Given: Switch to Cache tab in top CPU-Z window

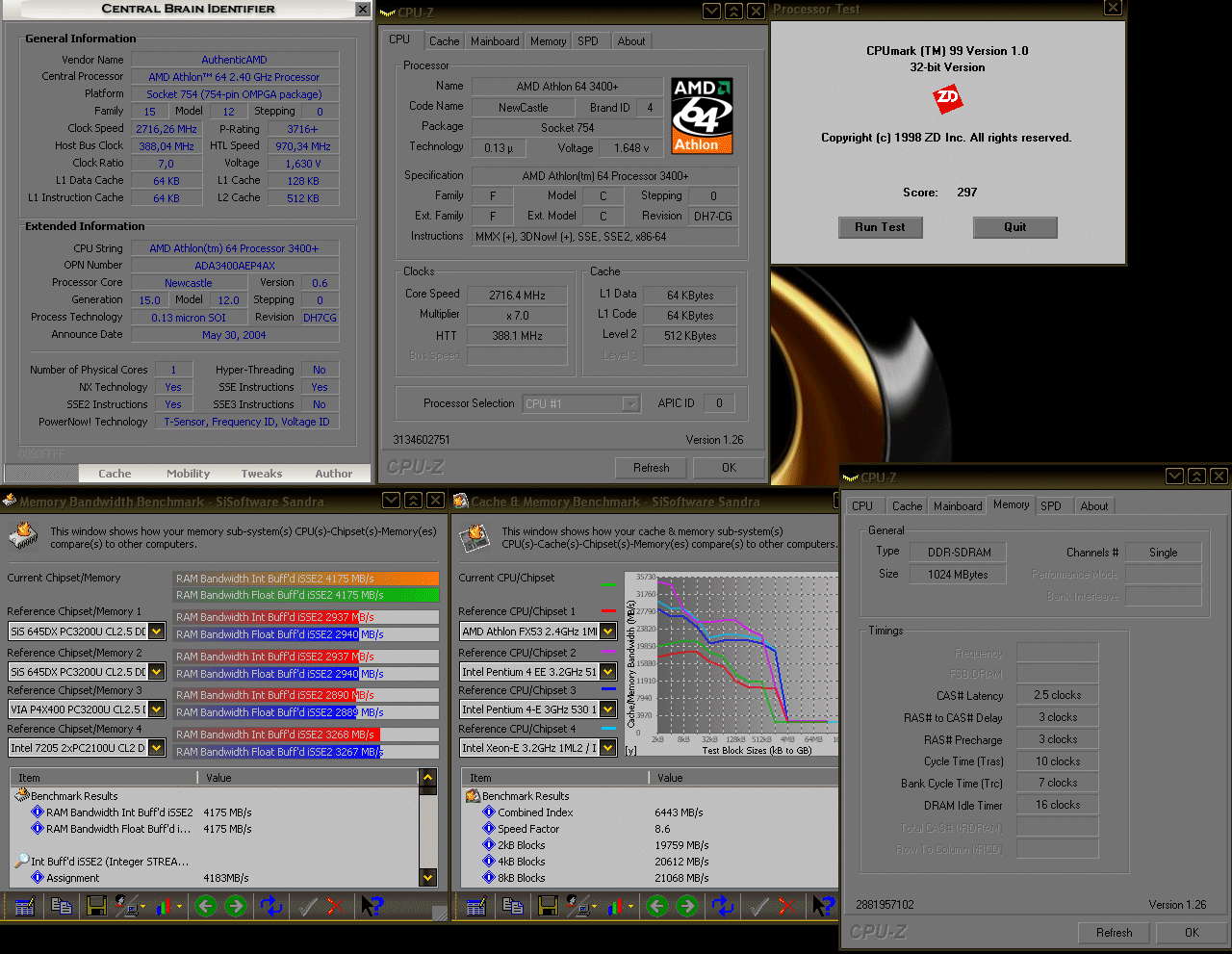Looking at the screenshot, I should [444, 41].
